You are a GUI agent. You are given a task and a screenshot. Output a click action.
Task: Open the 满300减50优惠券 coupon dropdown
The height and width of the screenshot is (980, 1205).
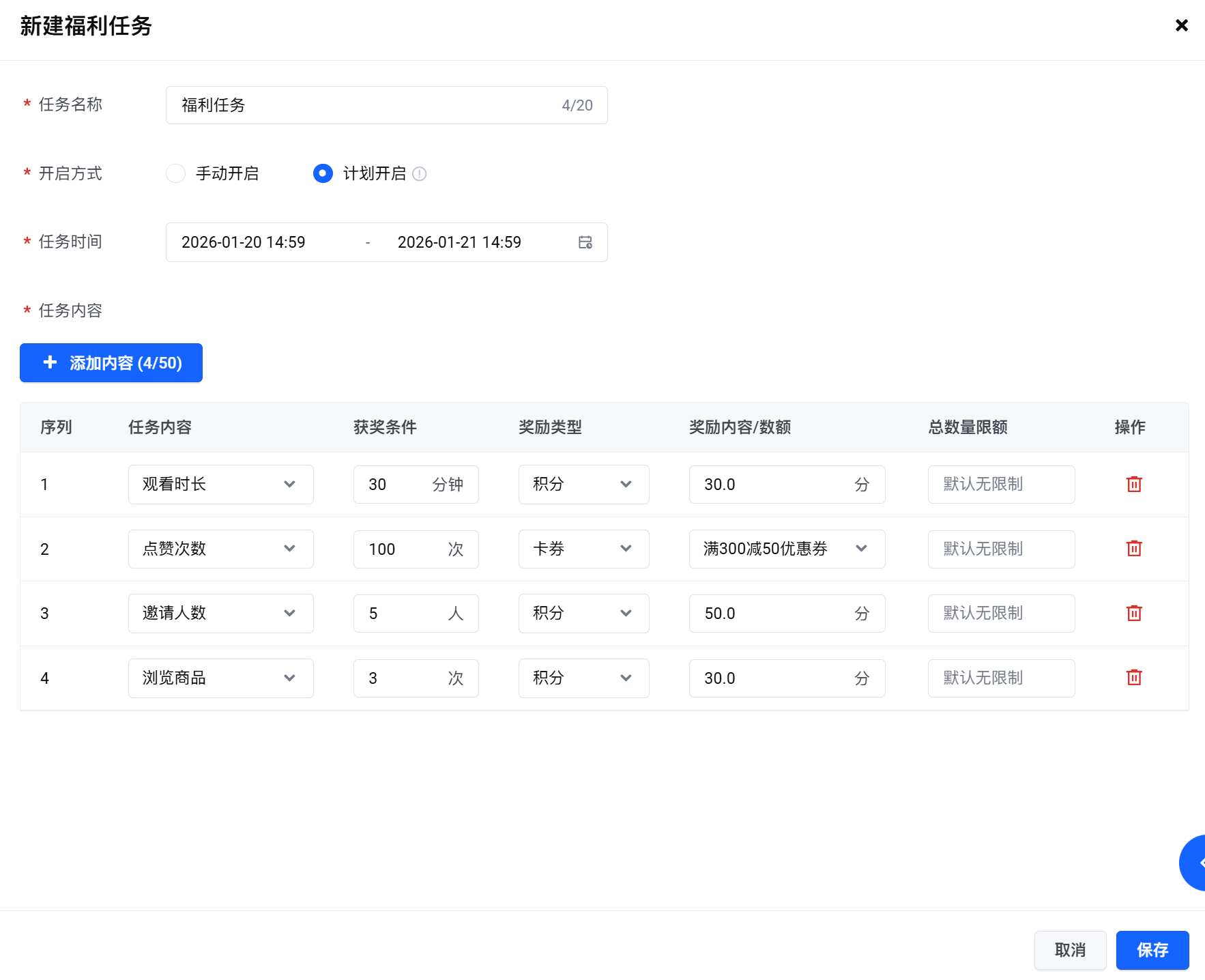[x=786, y=549]
